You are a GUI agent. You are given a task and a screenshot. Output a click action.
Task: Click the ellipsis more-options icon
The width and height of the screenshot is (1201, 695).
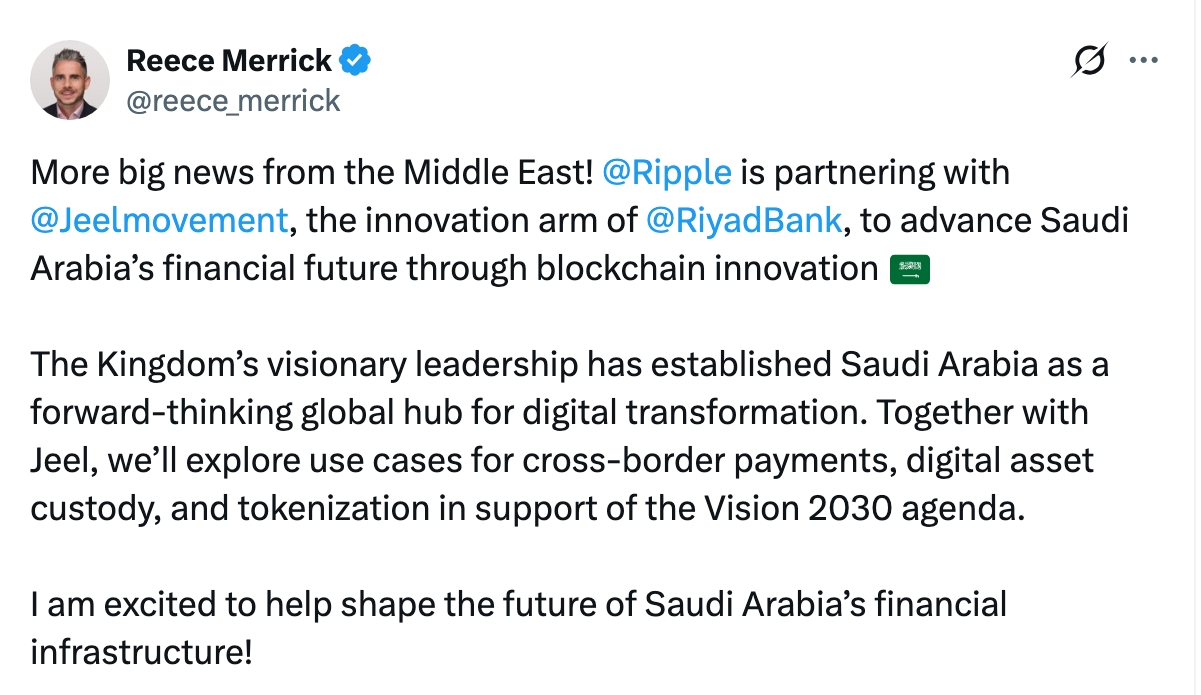[1144, 61]
